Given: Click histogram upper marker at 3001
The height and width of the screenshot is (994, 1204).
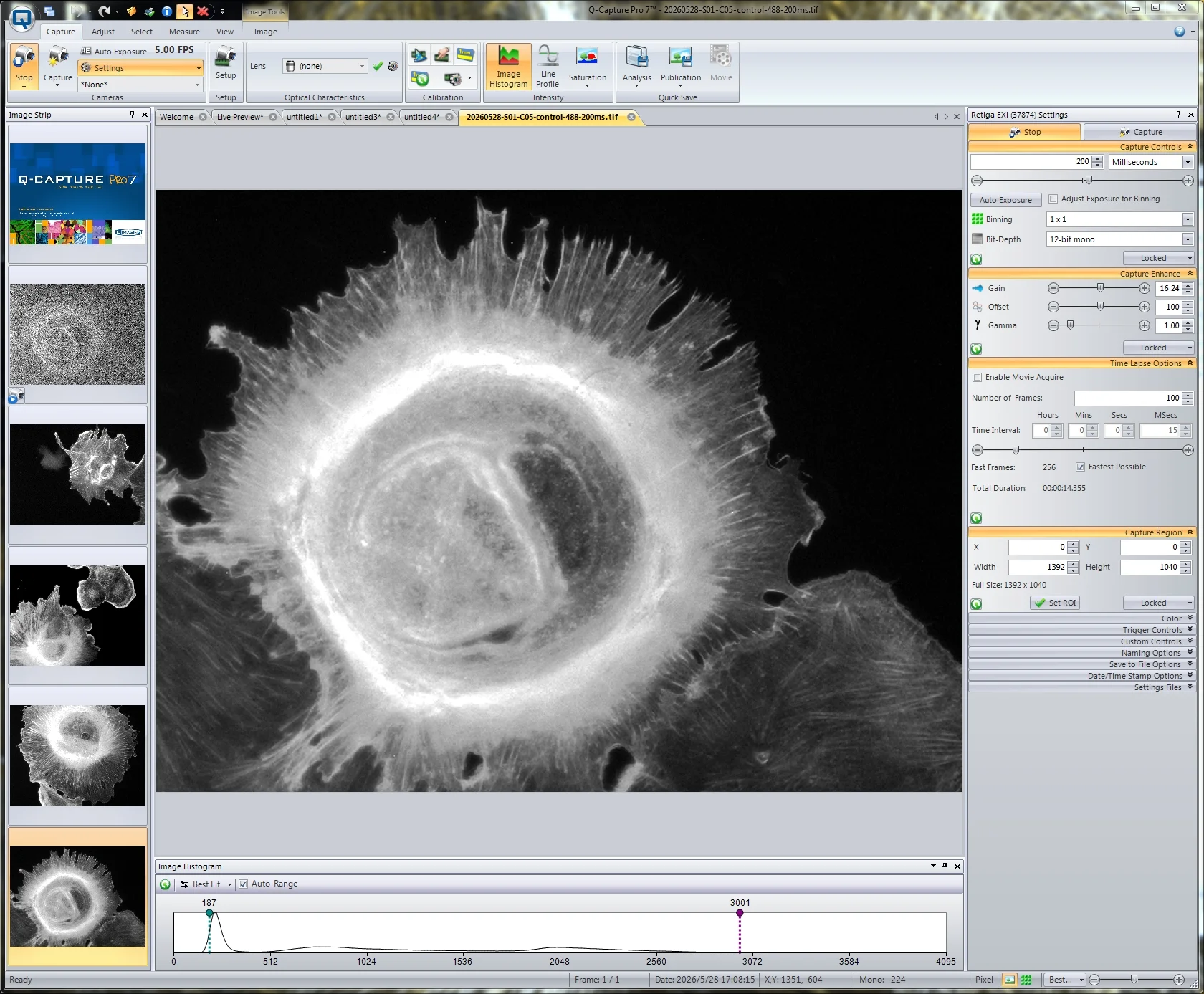Looking at the screenshot, I should 740,913.
